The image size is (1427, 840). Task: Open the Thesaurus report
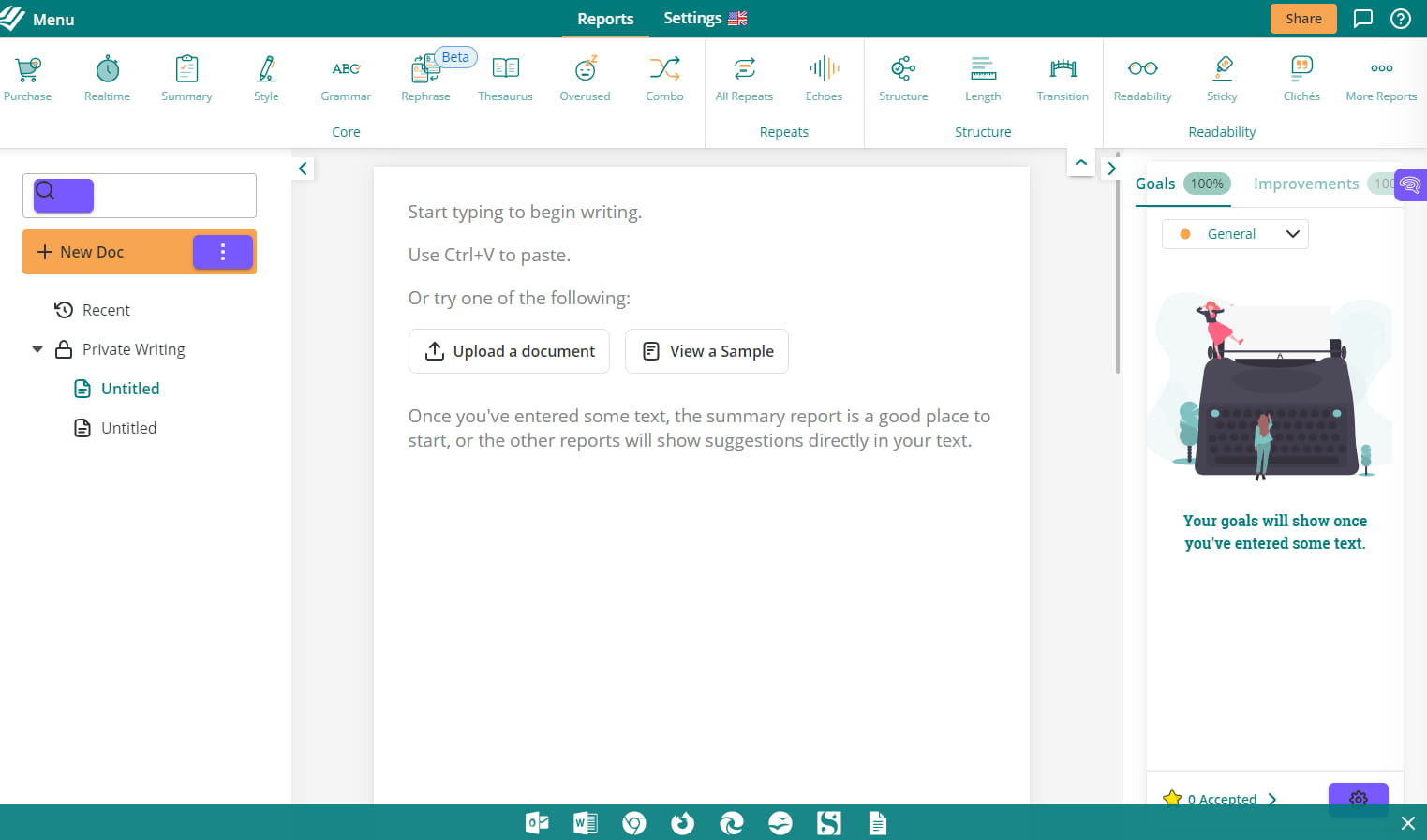[x=505, y=77]
